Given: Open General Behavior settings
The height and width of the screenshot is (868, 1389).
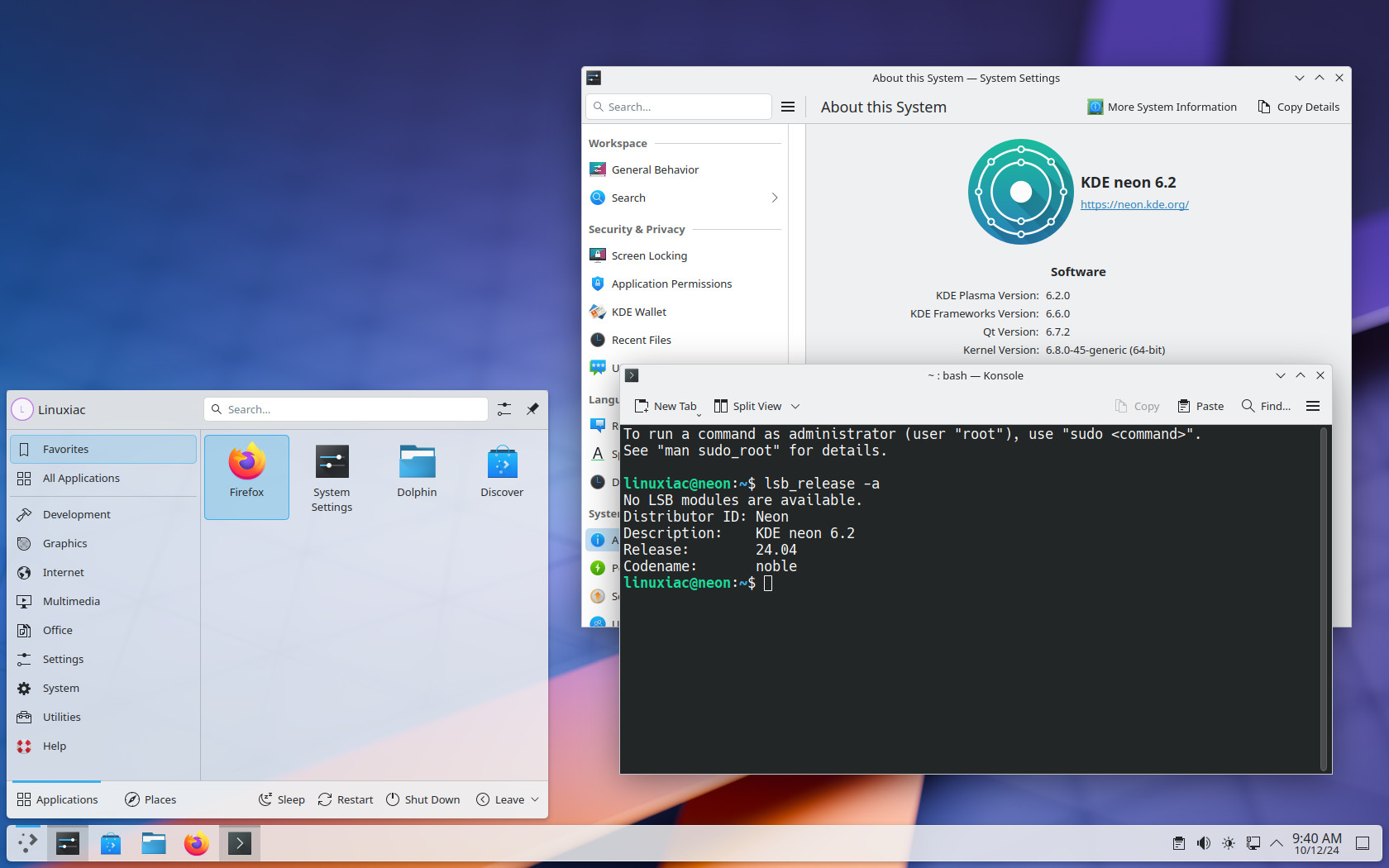Looking at the screenshot, I should [685, 169].
